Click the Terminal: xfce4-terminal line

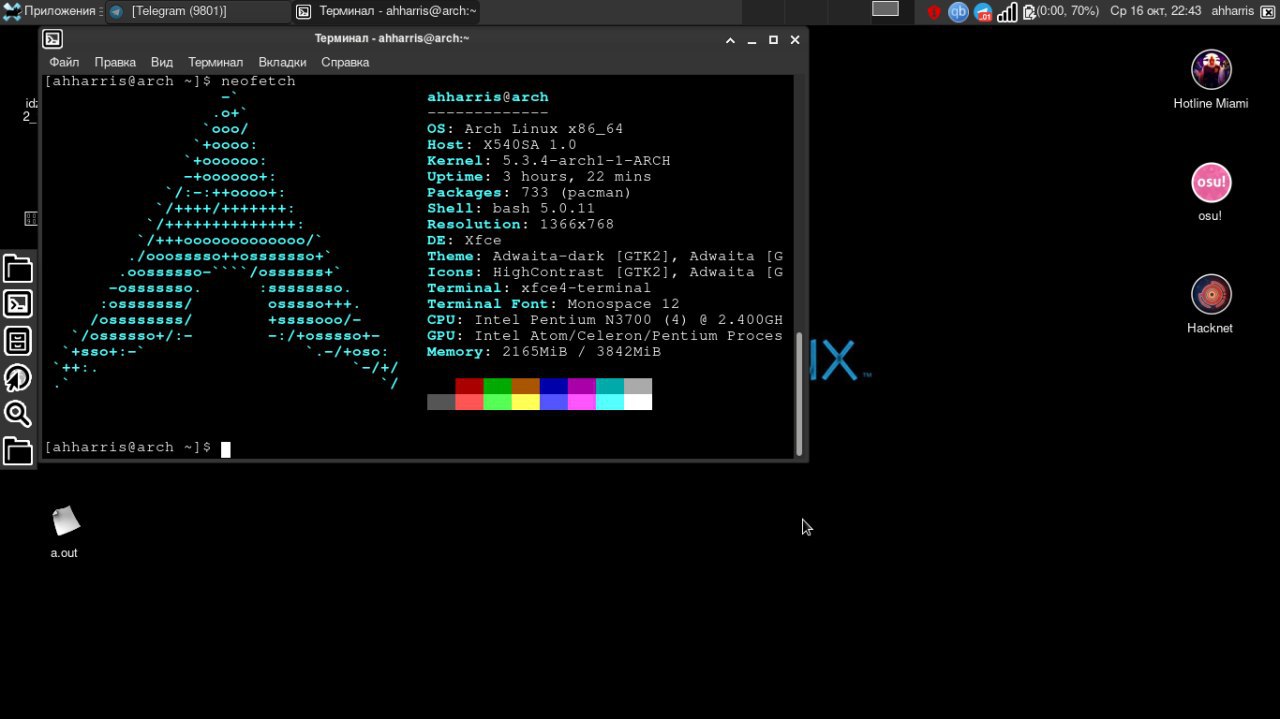[539, 289]
